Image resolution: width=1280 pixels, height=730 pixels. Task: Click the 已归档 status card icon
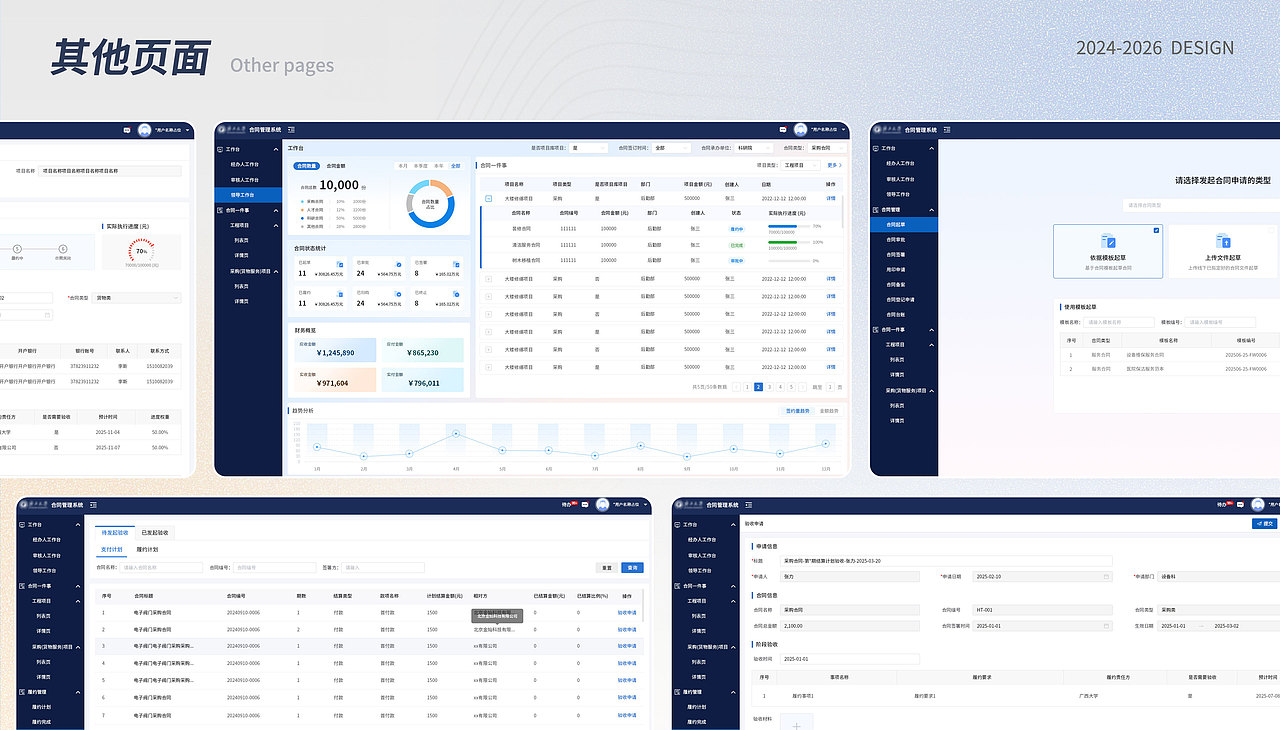(x=399, y=294)
